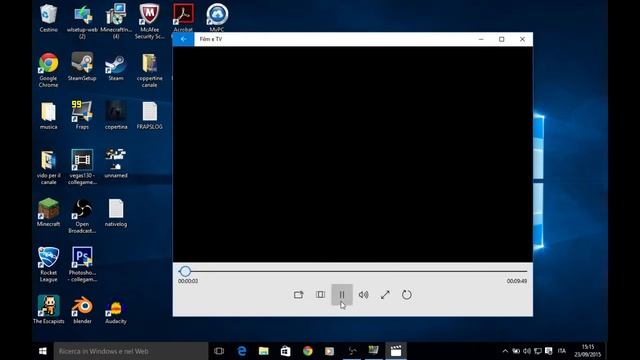Open the system tray volume icon
Viewport: 640px width, 360px height.
pos(527,351)
